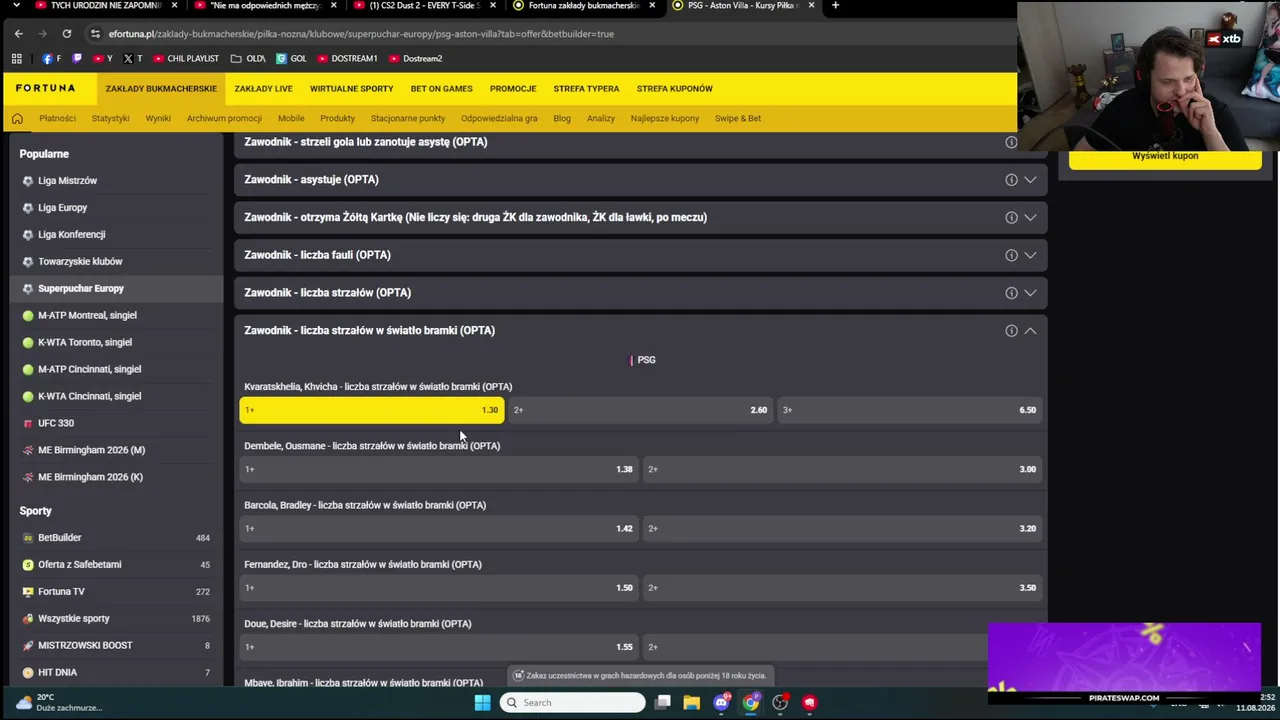Select Barcola 1+ shots at 1.42

click(439, 528)
